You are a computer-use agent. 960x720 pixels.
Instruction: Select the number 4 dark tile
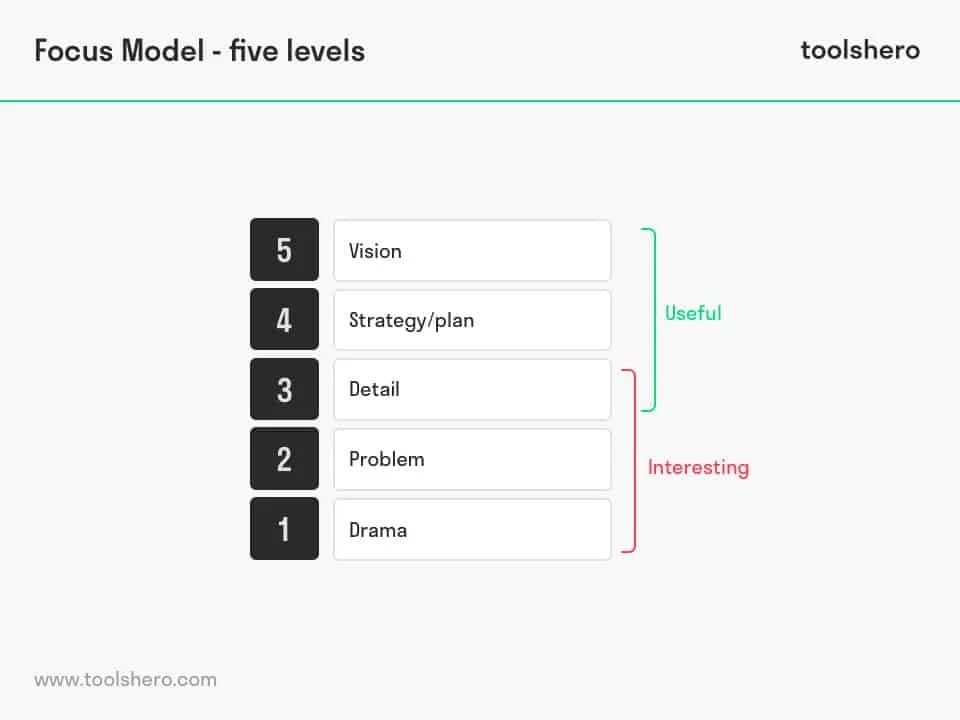(x=284, y=320)
